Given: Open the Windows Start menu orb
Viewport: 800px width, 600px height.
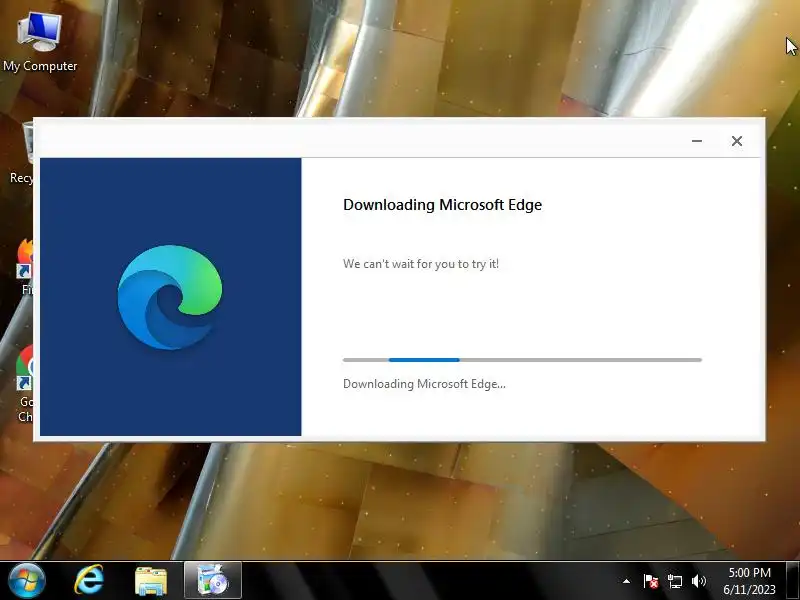Looking at the screenshot, I should (27, 581).
